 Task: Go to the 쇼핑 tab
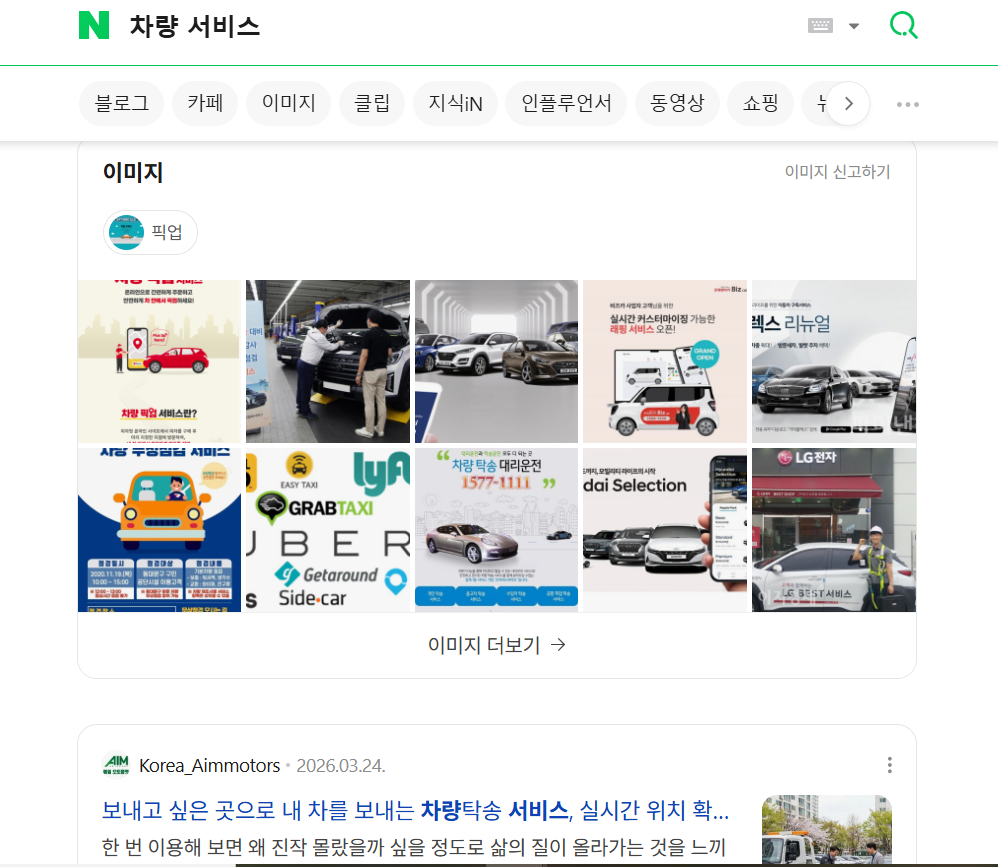(760, 103)
